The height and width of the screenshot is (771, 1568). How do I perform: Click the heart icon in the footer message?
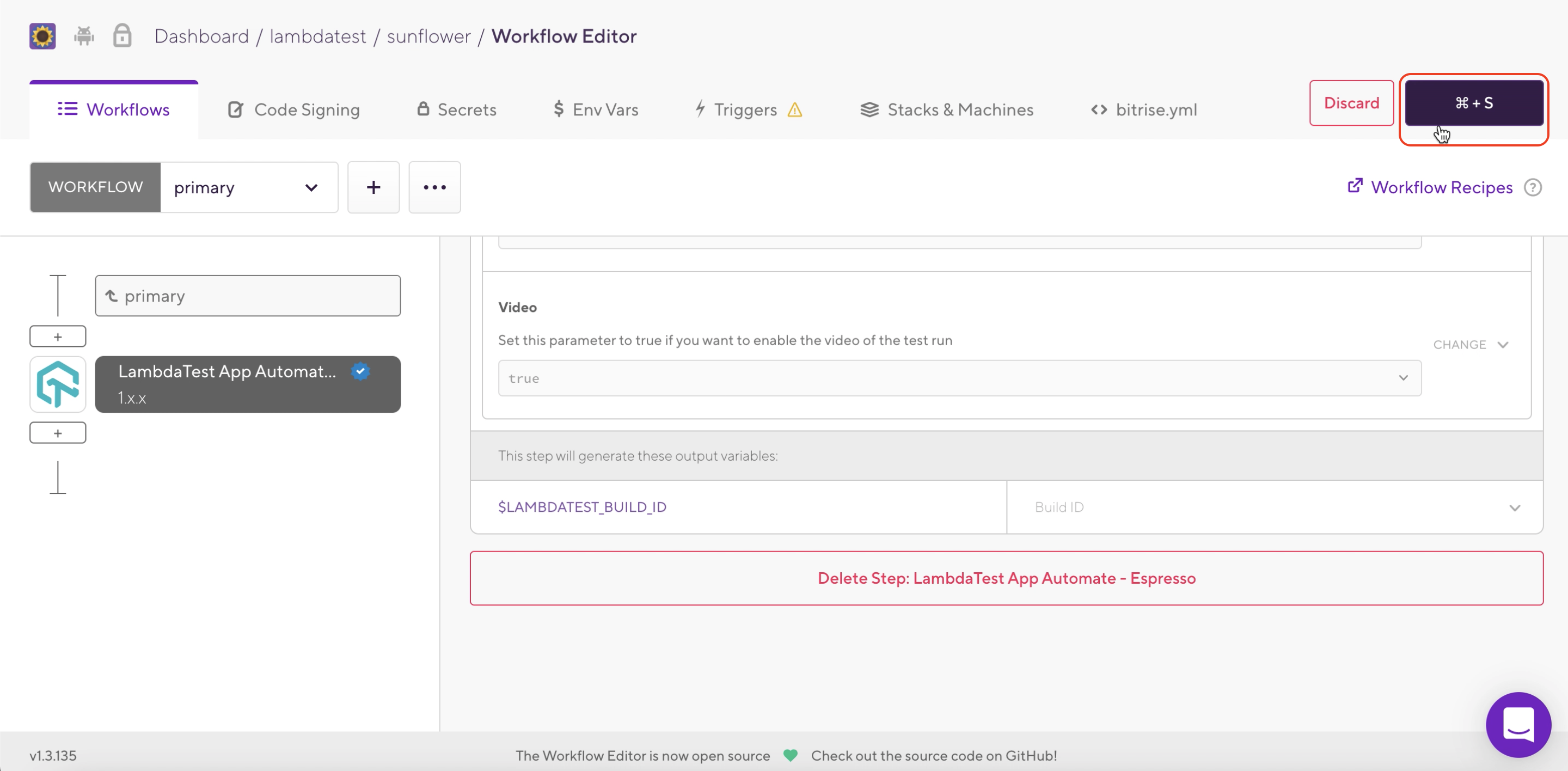(x=789, y=755)
